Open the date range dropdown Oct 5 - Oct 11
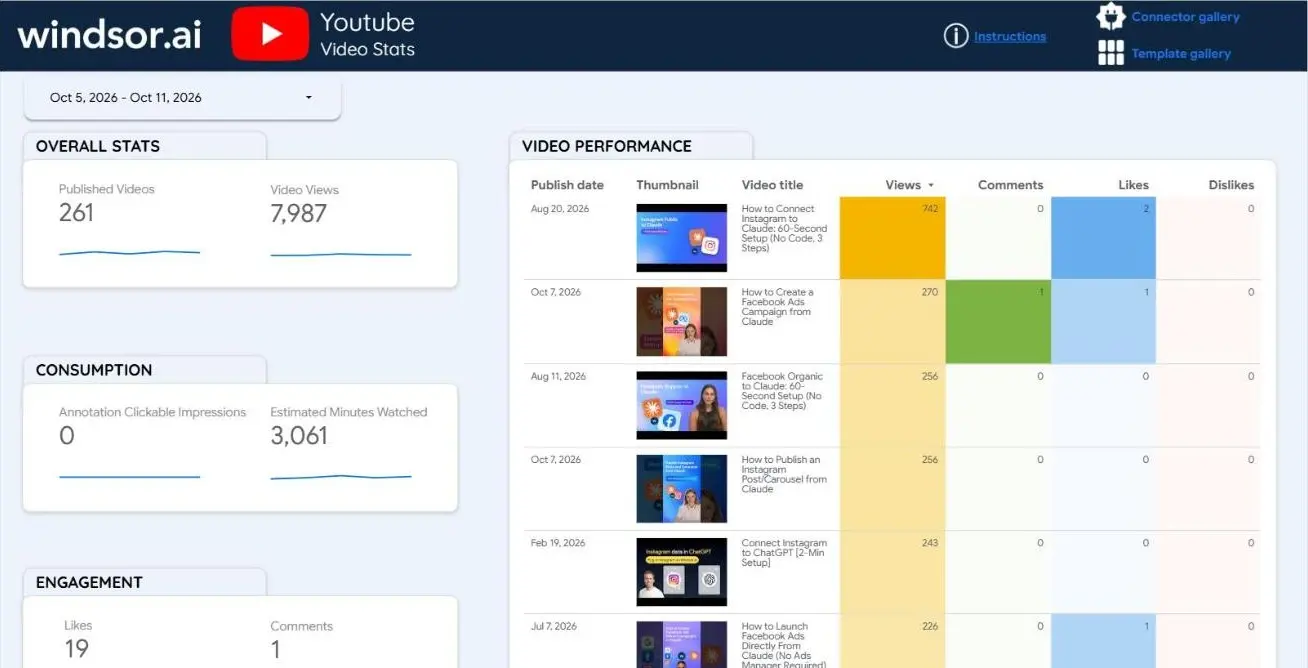 182,98
